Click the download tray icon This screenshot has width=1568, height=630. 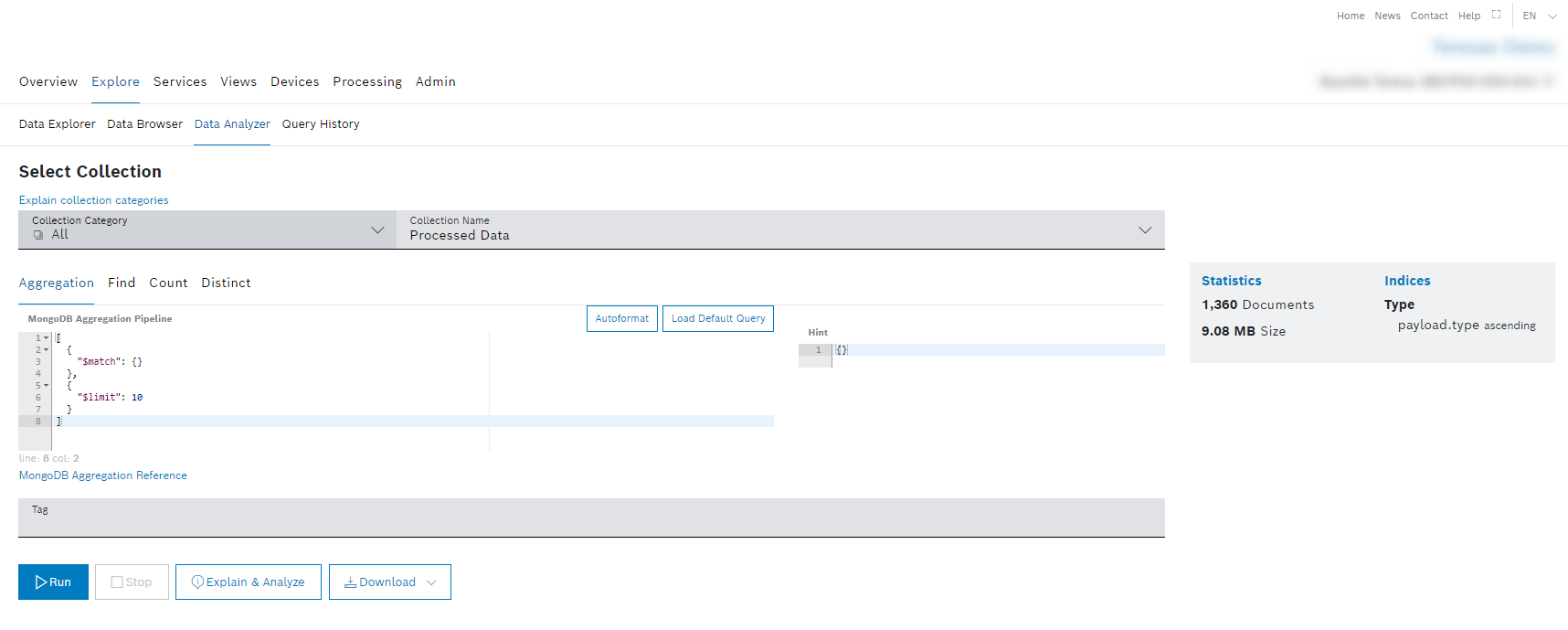pos(350,582)
